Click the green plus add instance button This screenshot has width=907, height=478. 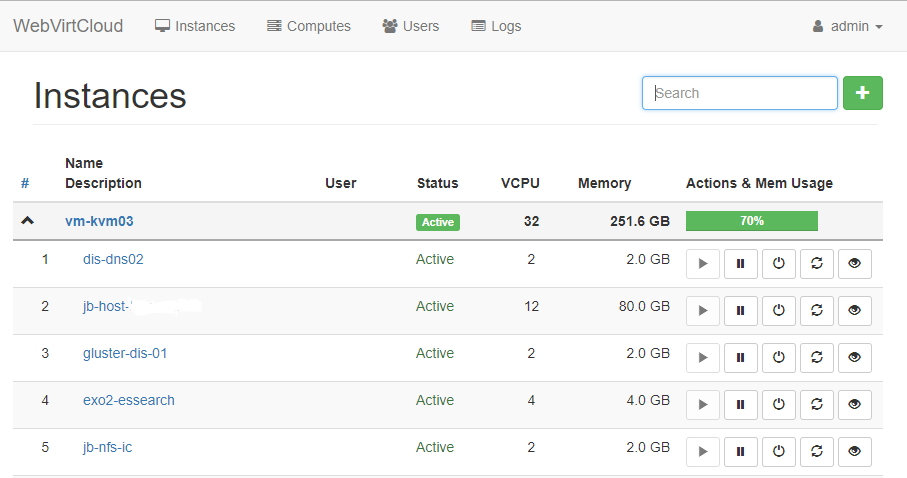(863, 93)
